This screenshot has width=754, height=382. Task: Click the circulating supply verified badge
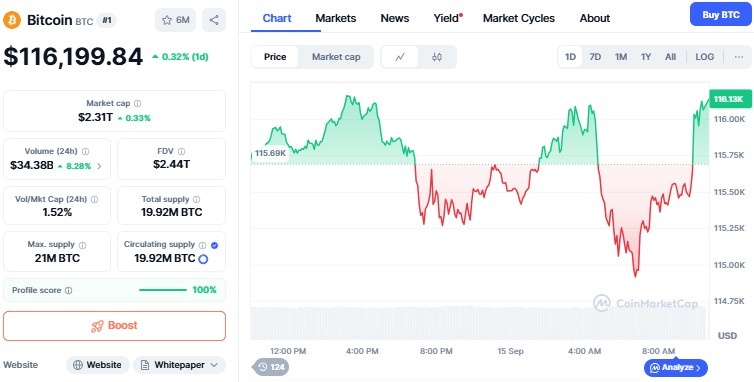[214, 245]
